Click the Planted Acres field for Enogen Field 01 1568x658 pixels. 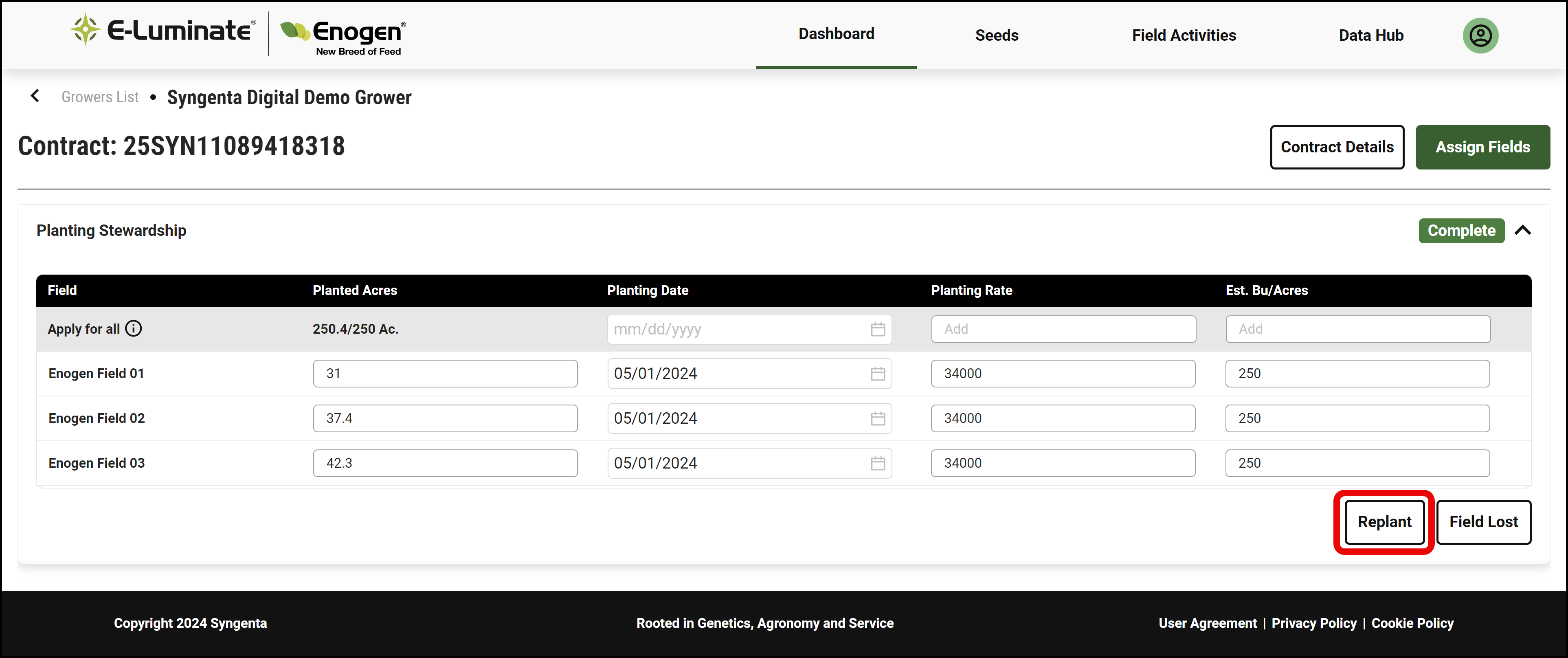(445, 374)
